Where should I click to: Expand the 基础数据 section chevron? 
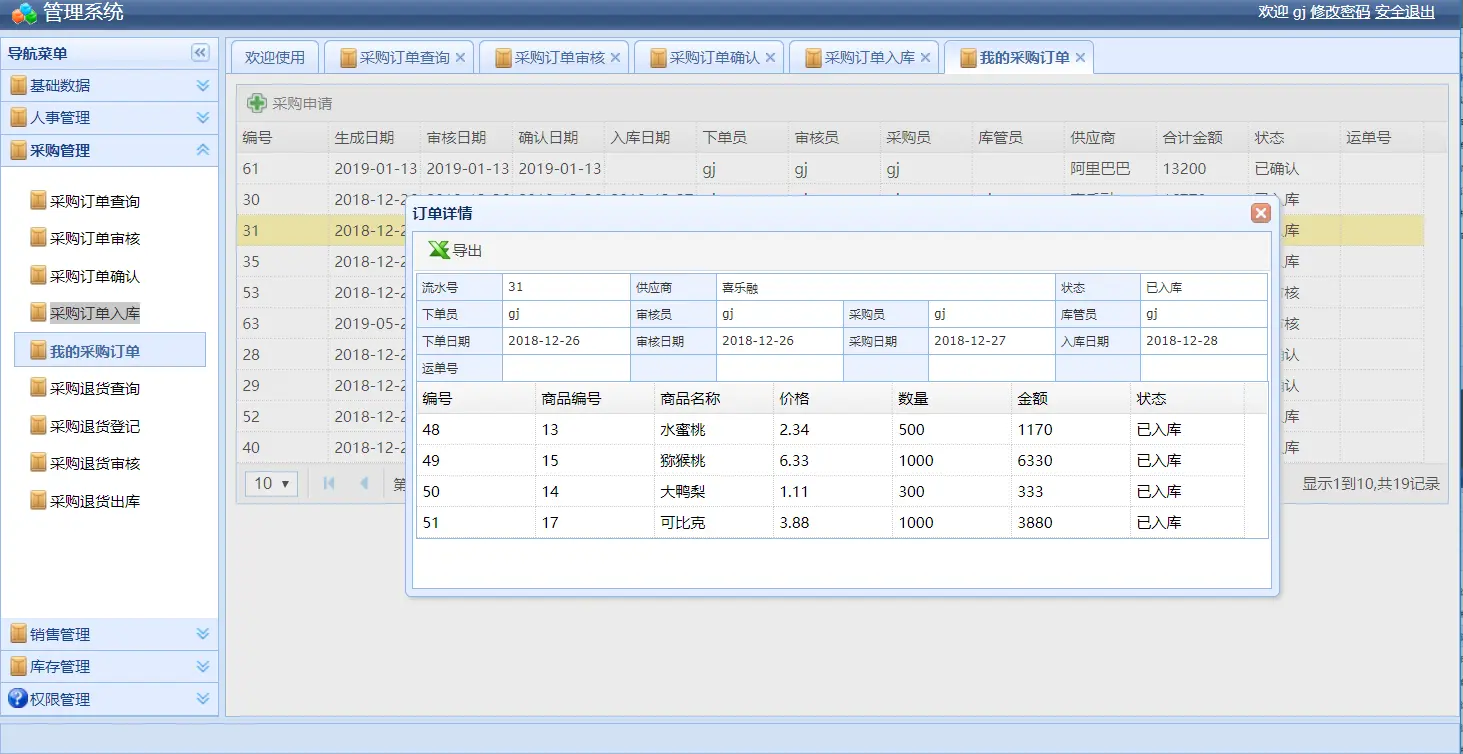pos(203,85)
